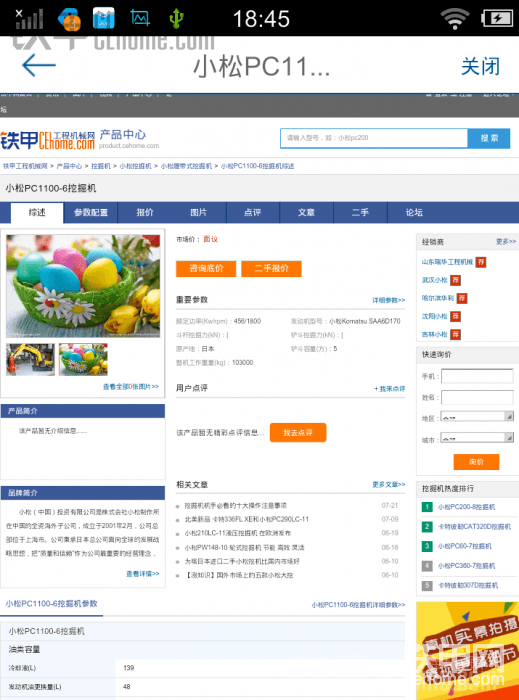
Task: Open 详细参数 link
Action: tap(389, 300)
